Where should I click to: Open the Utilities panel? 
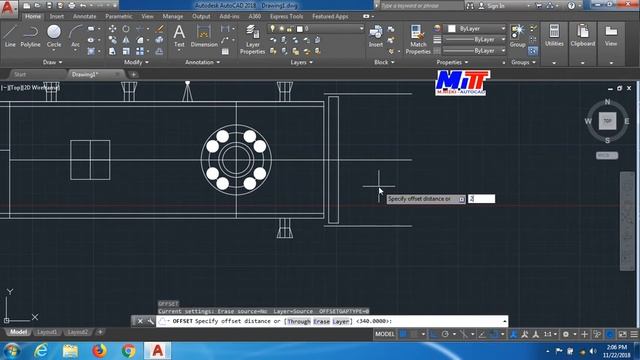tap(554, 35)
